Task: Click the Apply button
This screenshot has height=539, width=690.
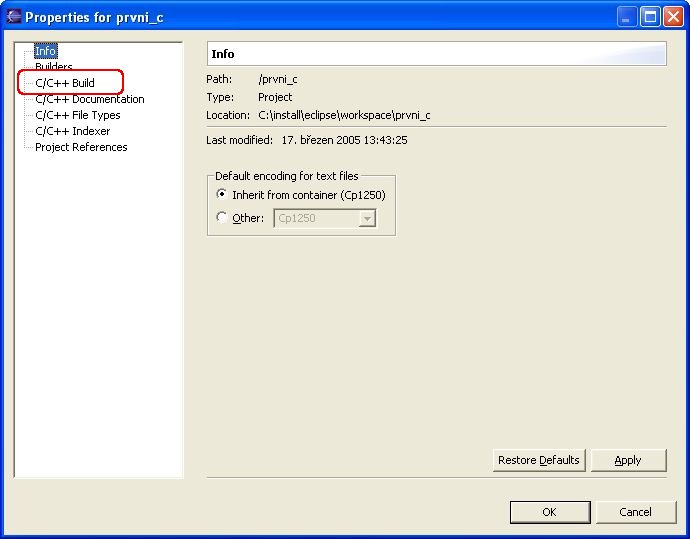Action: click(628, 460)
